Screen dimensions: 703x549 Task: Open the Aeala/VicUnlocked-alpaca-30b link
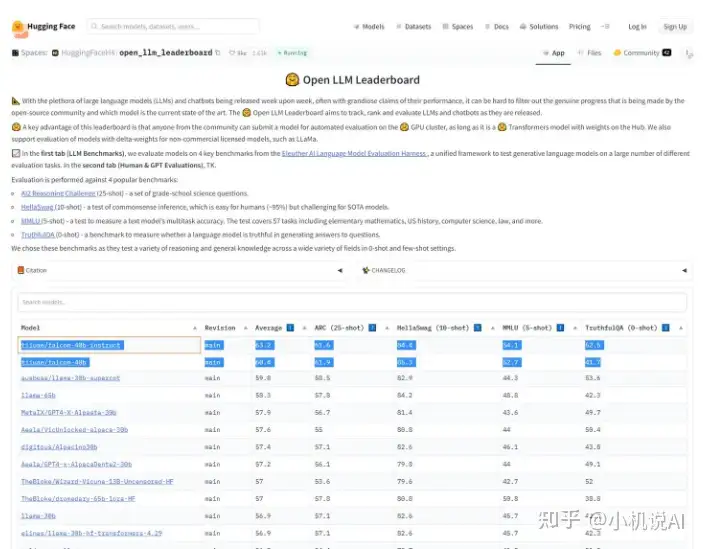[x=74, y=429]
